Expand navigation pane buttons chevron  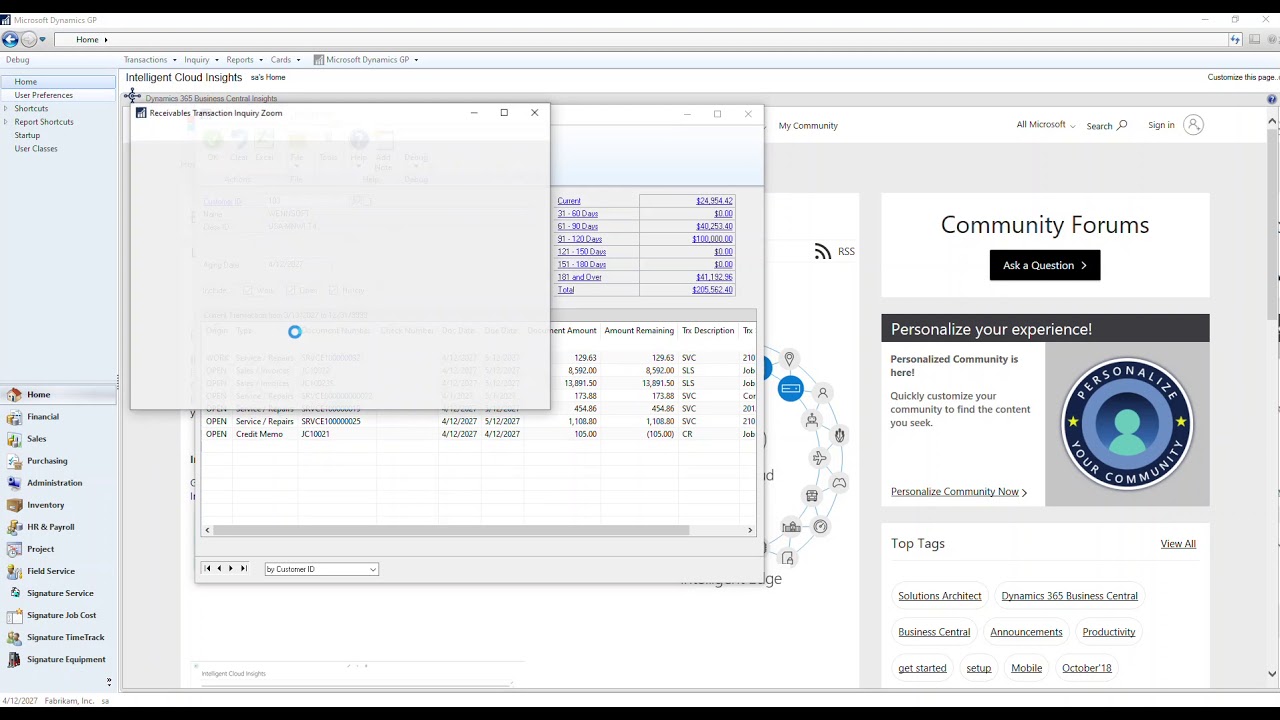pos(109,682)
